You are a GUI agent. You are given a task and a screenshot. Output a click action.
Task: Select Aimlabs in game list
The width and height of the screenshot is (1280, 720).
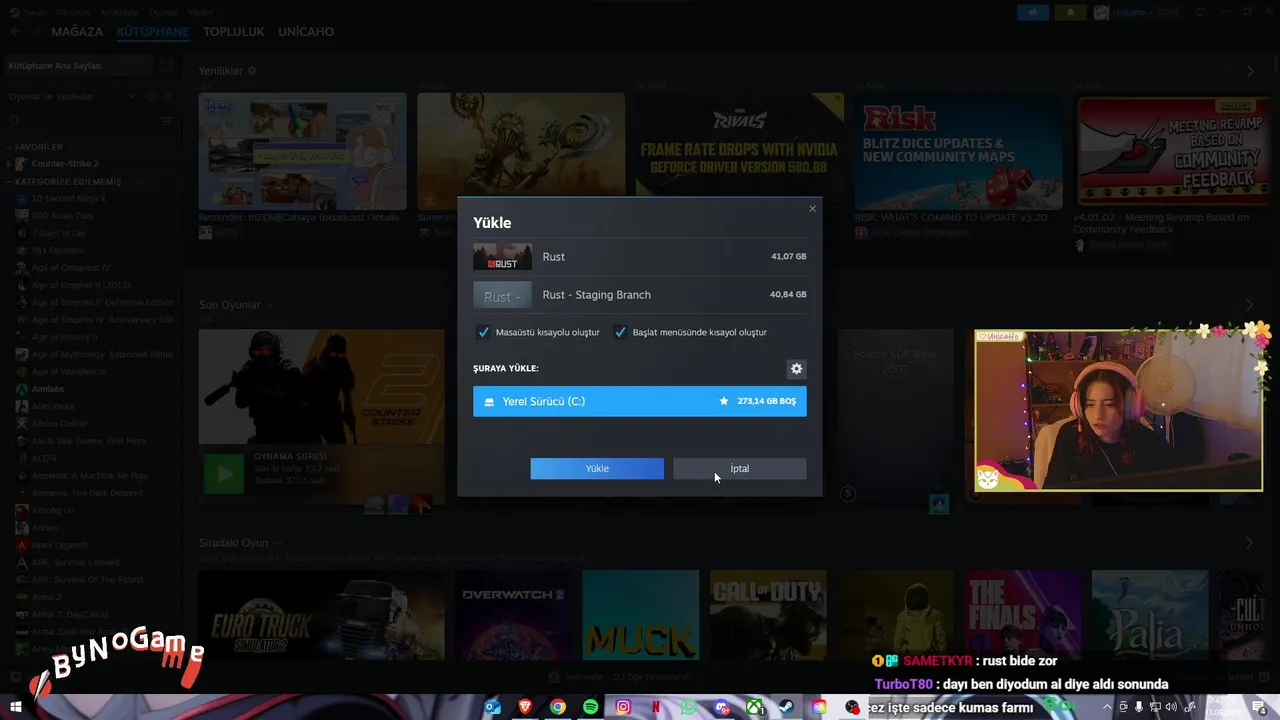(x=47, y=389)
